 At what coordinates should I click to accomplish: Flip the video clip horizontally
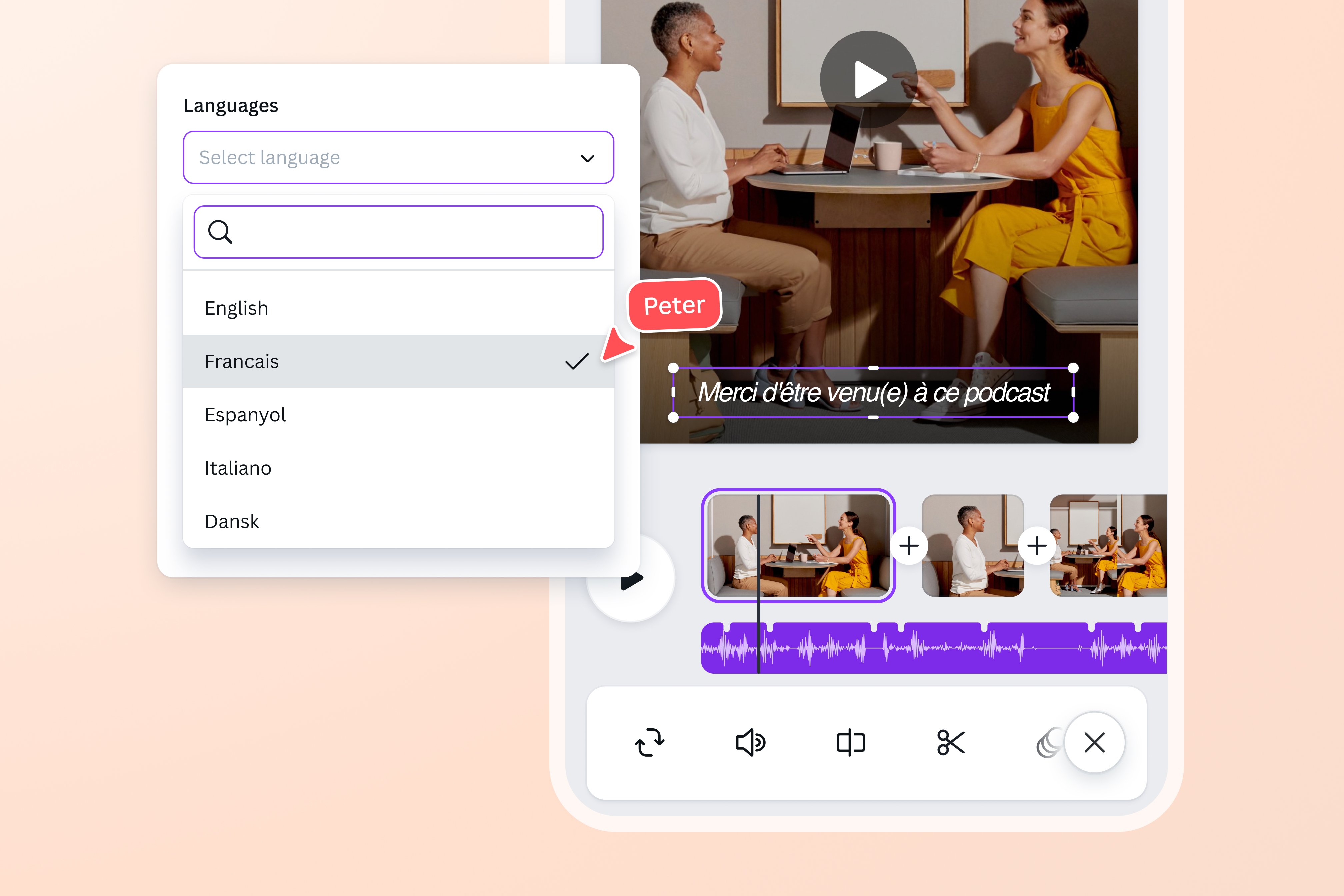click(850, 742)
